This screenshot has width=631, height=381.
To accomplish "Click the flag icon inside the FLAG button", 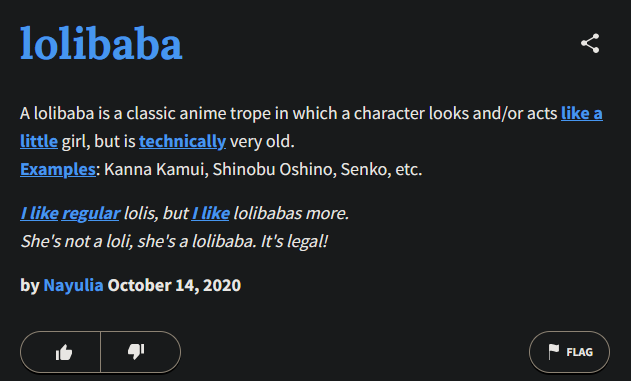I will pyautogui.click(x=554, y=352).
